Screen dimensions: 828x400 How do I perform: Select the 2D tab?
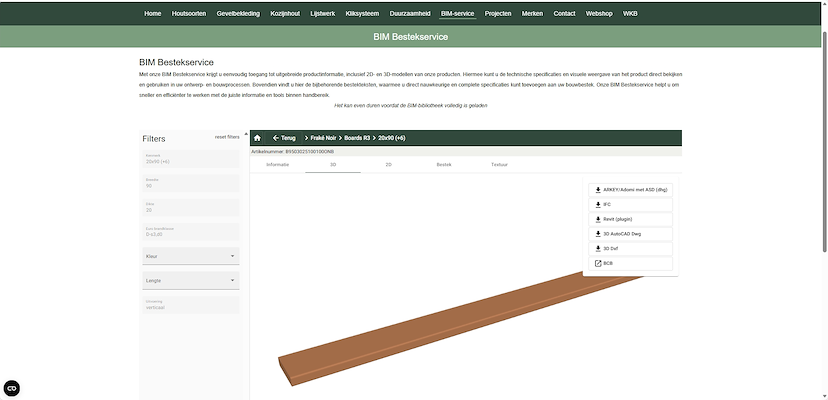coord(388,163)
